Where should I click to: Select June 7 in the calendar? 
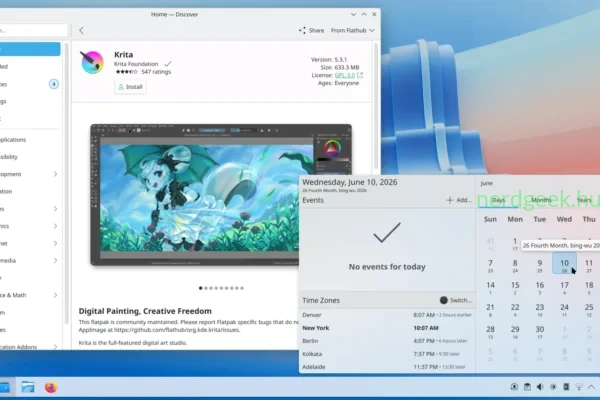click(490, 265)
